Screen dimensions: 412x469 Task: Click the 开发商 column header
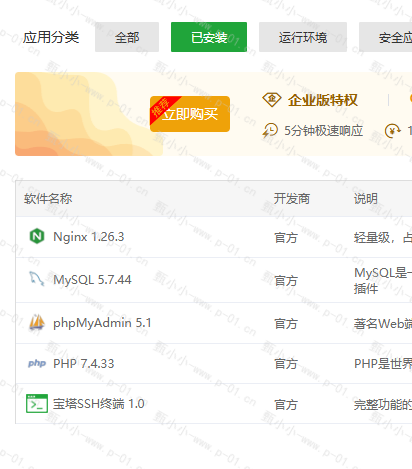[292, 199]
